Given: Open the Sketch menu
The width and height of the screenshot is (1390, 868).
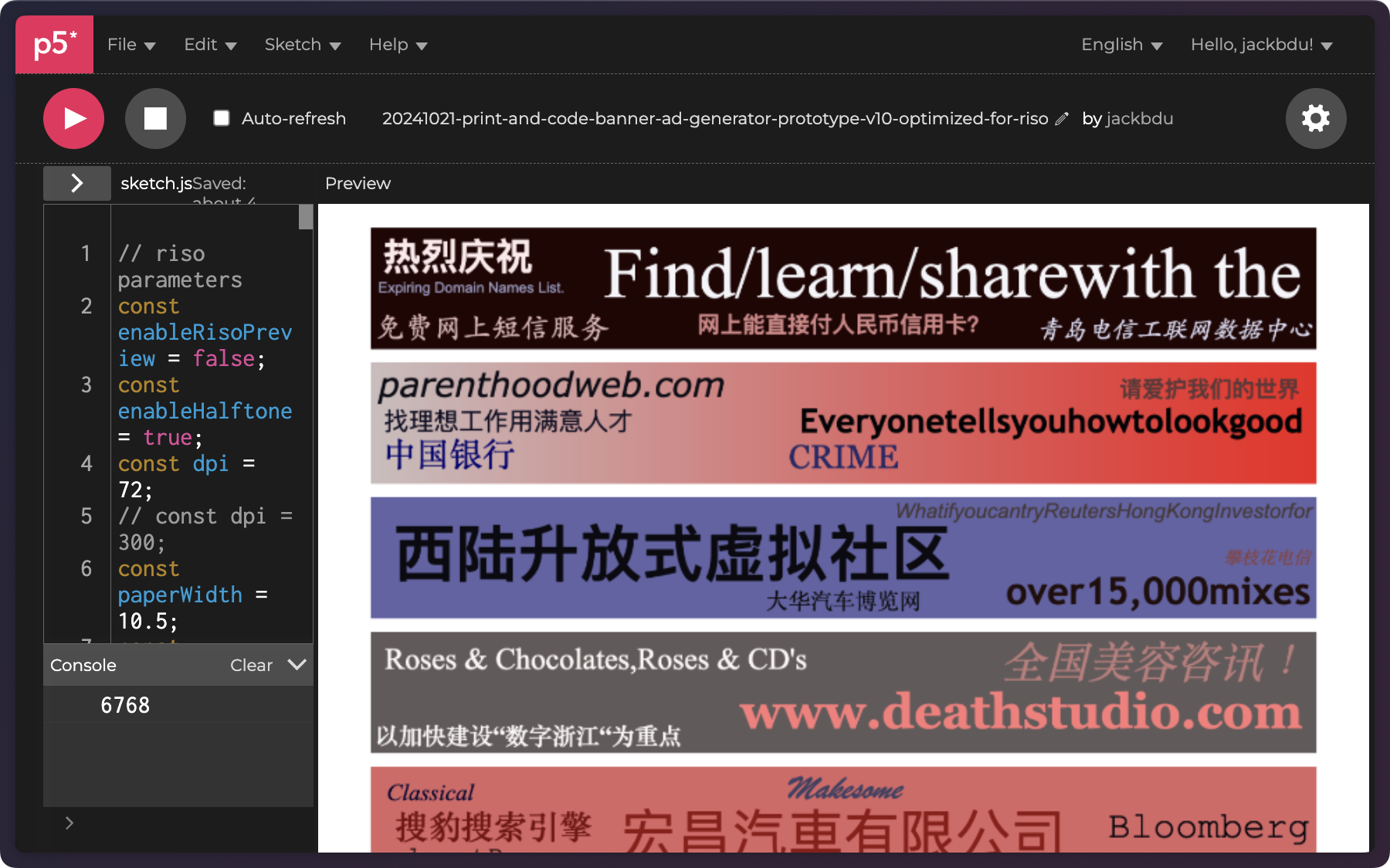Looking at the screenshot, I should (302, 45).
